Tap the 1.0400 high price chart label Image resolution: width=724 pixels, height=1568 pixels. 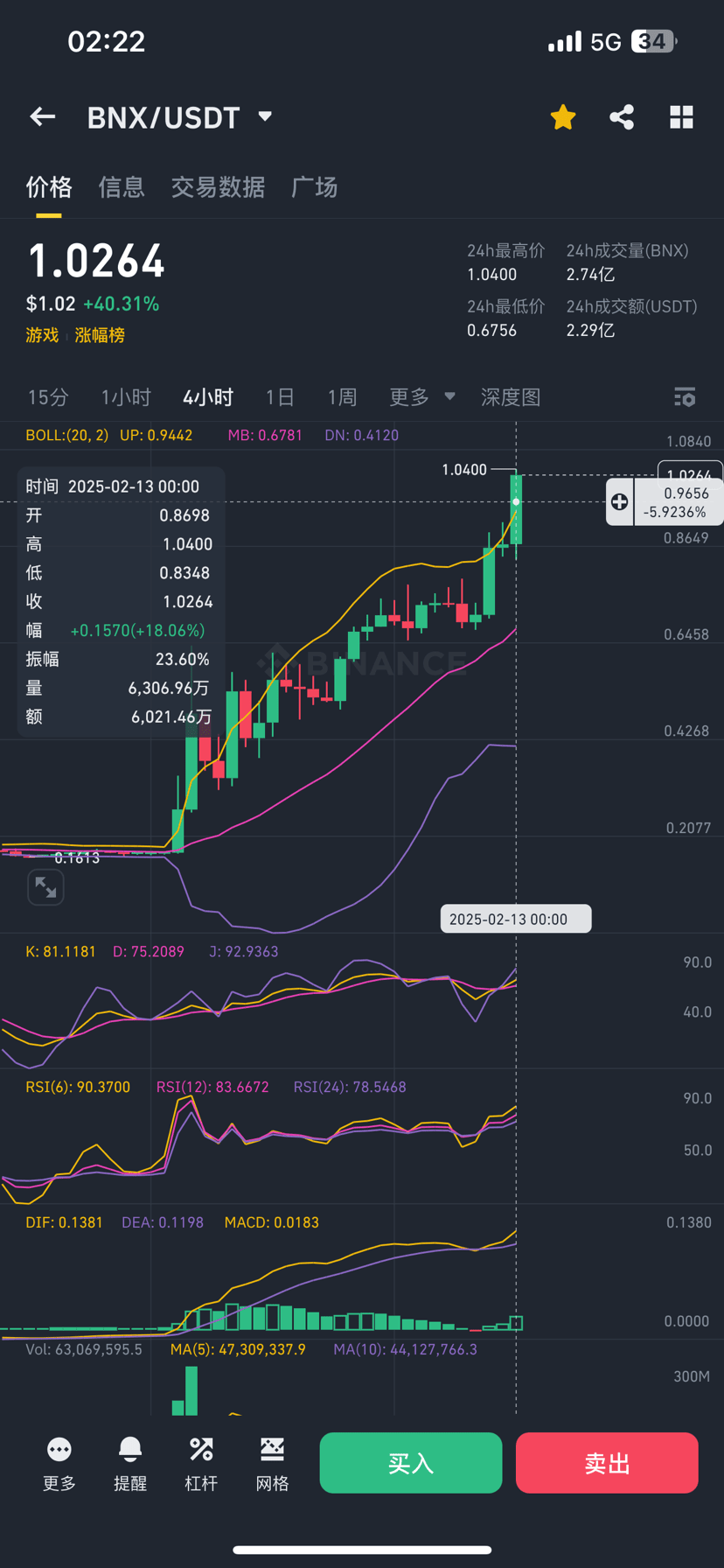(x=464, y=470)
